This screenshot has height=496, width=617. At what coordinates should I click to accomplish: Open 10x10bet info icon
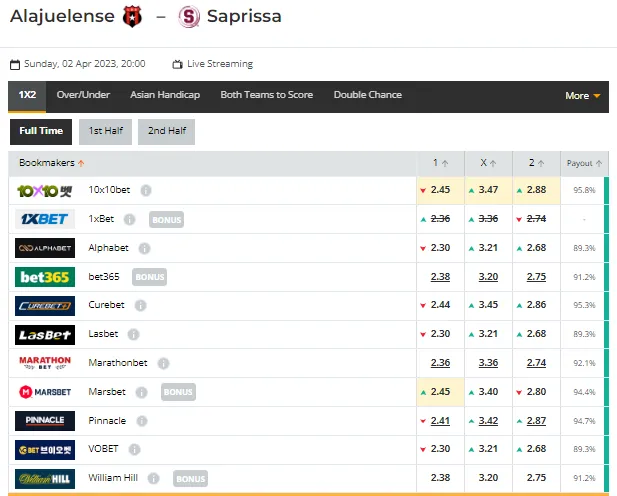point(146,191)
